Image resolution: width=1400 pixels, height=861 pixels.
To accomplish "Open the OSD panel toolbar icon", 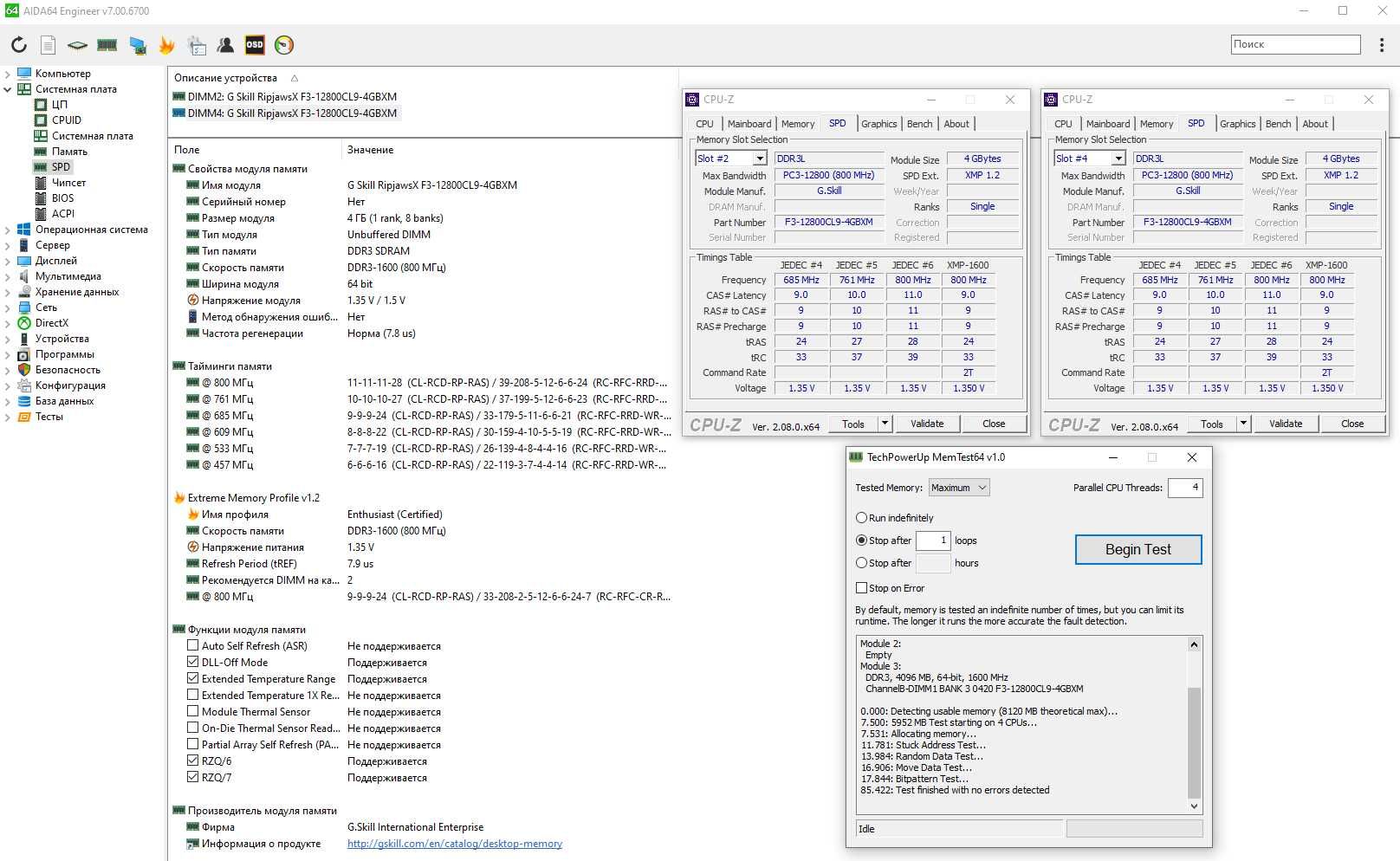I will pyautogui.click(x=255, y=45).
